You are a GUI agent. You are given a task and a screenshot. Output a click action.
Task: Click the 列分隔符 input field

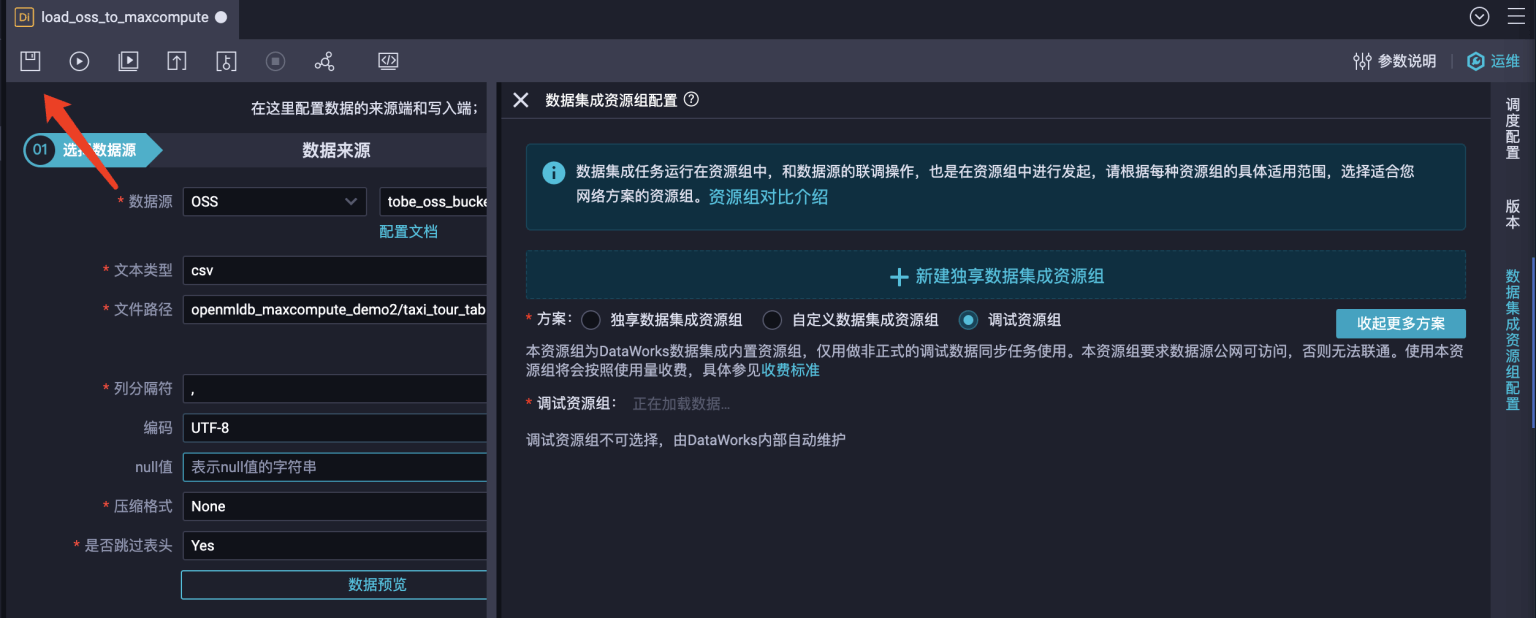334,388
